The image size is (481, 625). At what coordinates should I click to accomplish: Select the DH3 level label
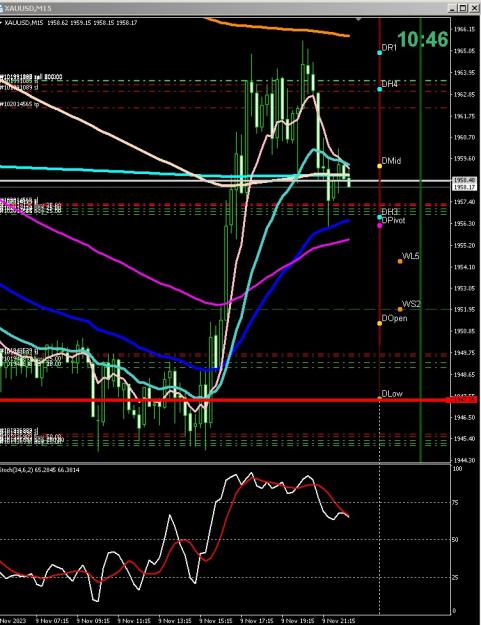pos(389,211)
